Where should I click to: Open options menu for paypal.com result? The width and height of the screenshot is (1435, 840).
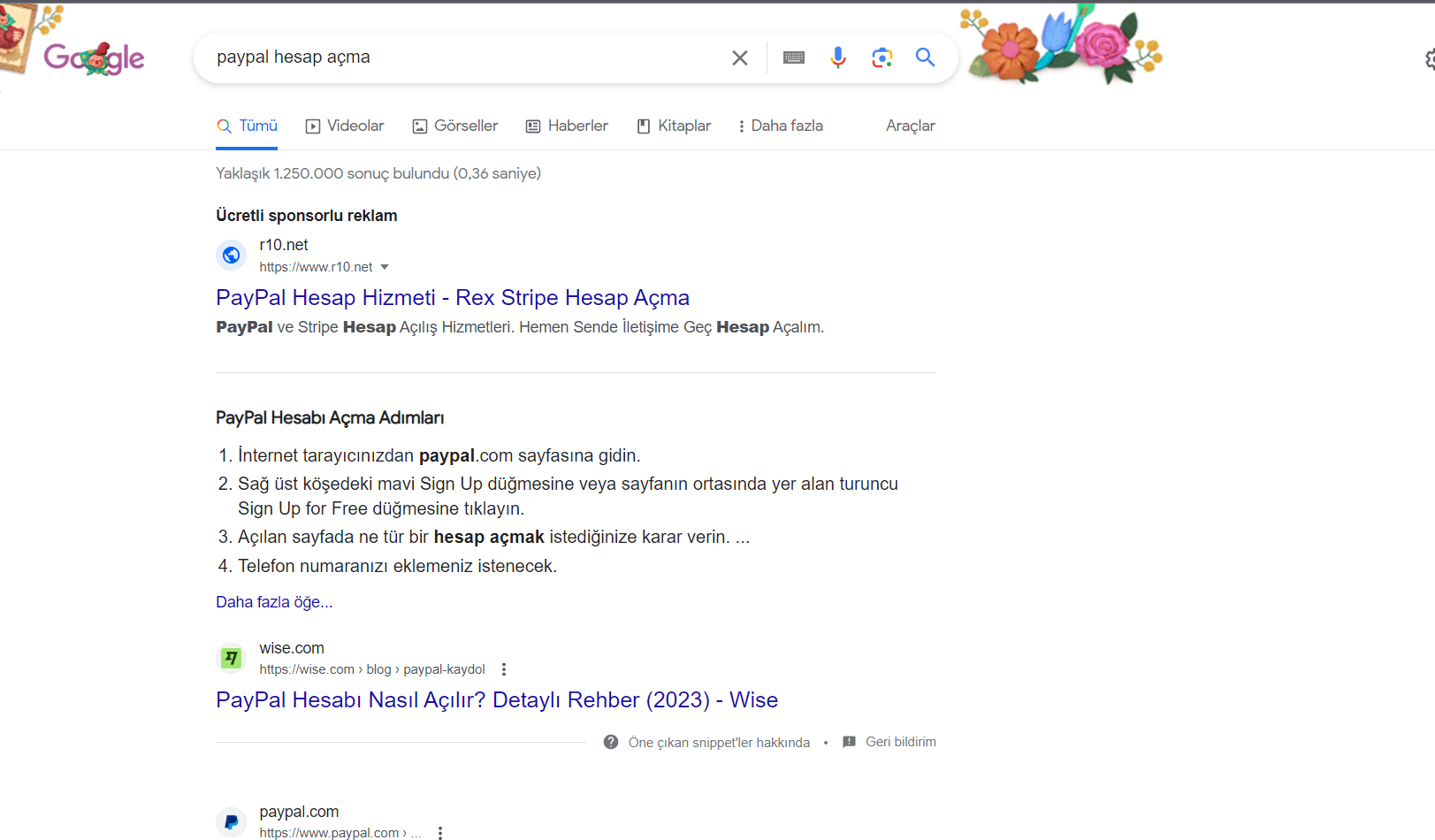click(x=440, y=833)
